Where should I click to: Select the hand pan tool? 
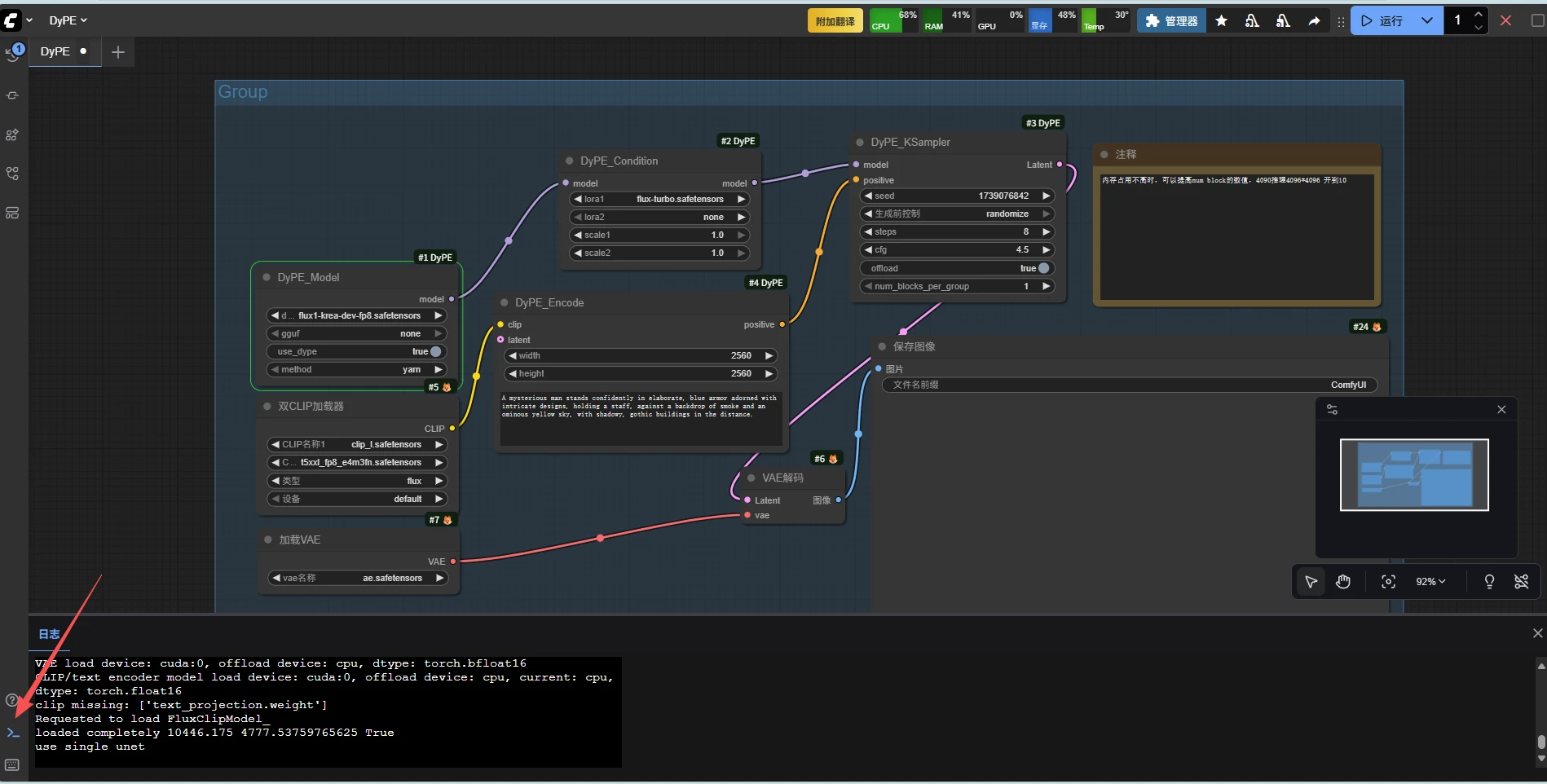pyautogui.click(x=1343, y=581)
